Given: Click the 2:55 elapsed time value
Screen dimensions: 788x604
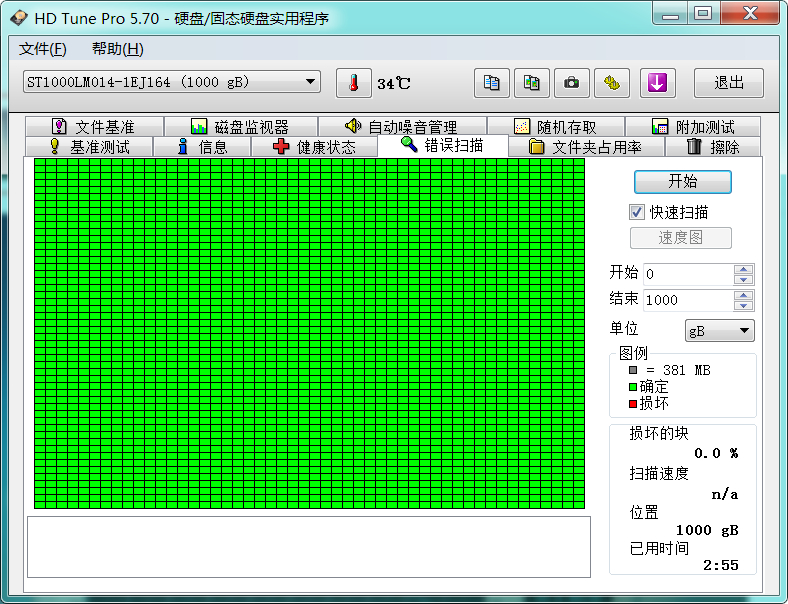Looking at the screenshot, I should tap(721, 565).
